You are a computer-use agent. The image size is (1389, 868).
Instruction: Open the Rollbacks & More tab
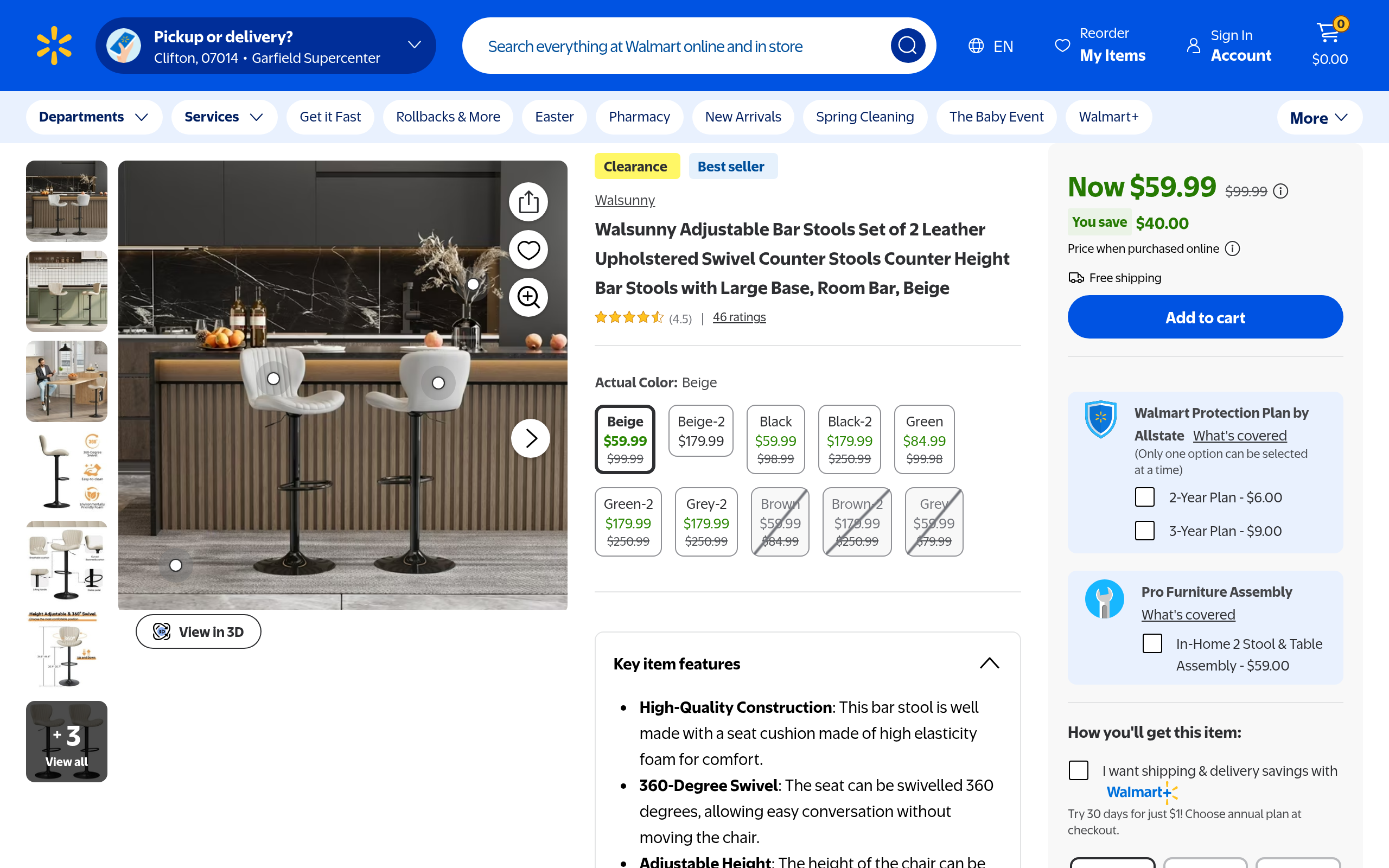(x=448, y=117)
